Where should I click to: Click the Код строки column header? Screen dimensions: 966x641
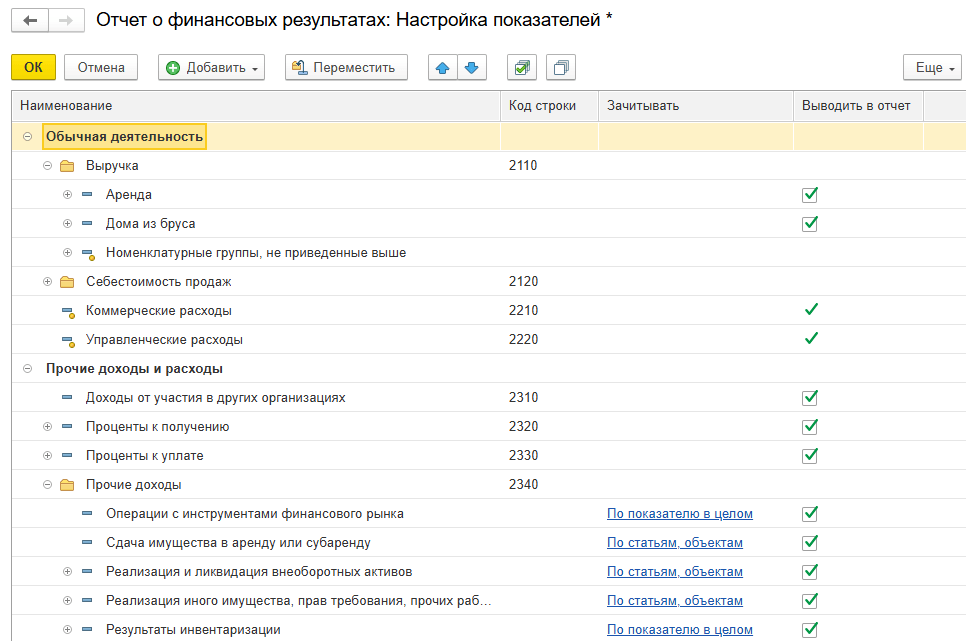pyautogui.click(x=542, y=106)
